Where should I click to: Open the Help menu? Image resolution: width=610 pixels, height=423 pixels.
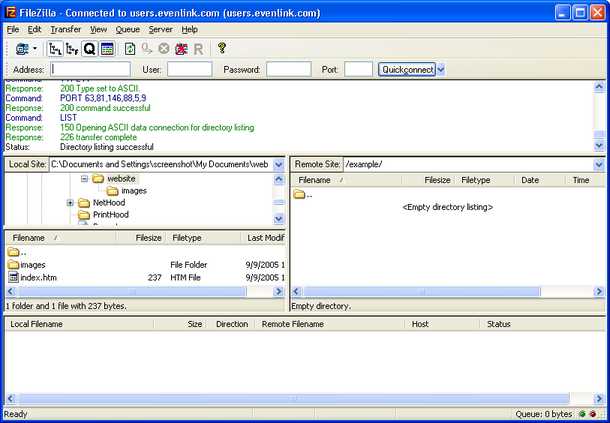[x=189, y=30]
